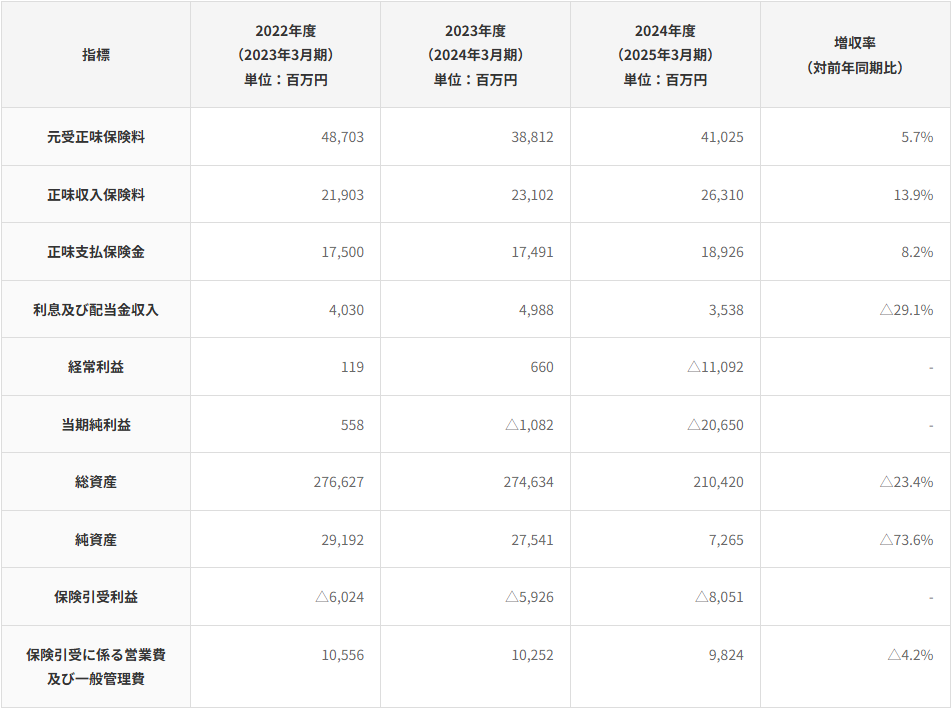Image resolution: width=952 pixels, height=709 pixels.
Task: Select the 総資産 row label
Action: tap(96, 482)
